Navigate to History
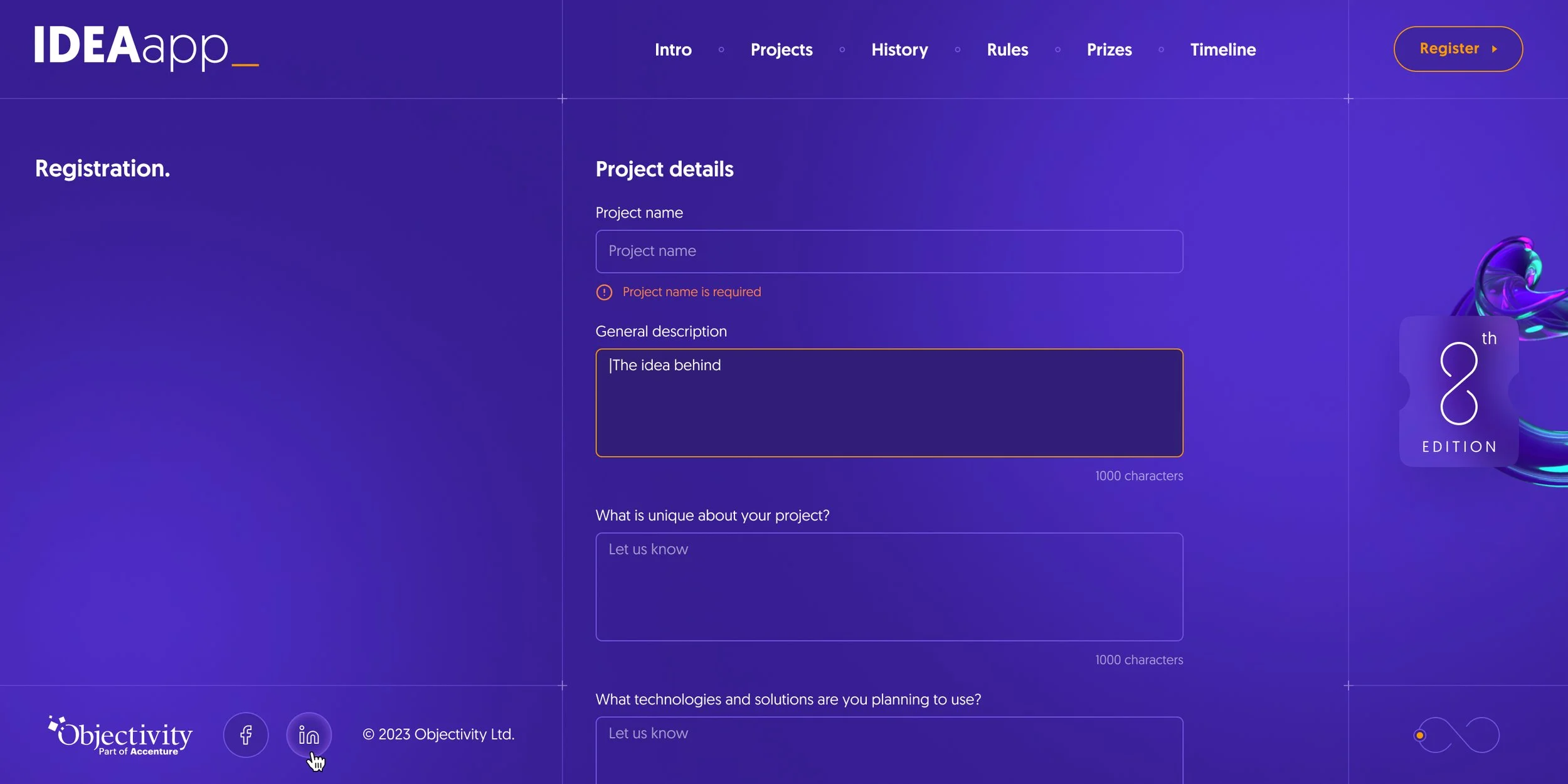The image size is (1568, 784). pos(899,50)
